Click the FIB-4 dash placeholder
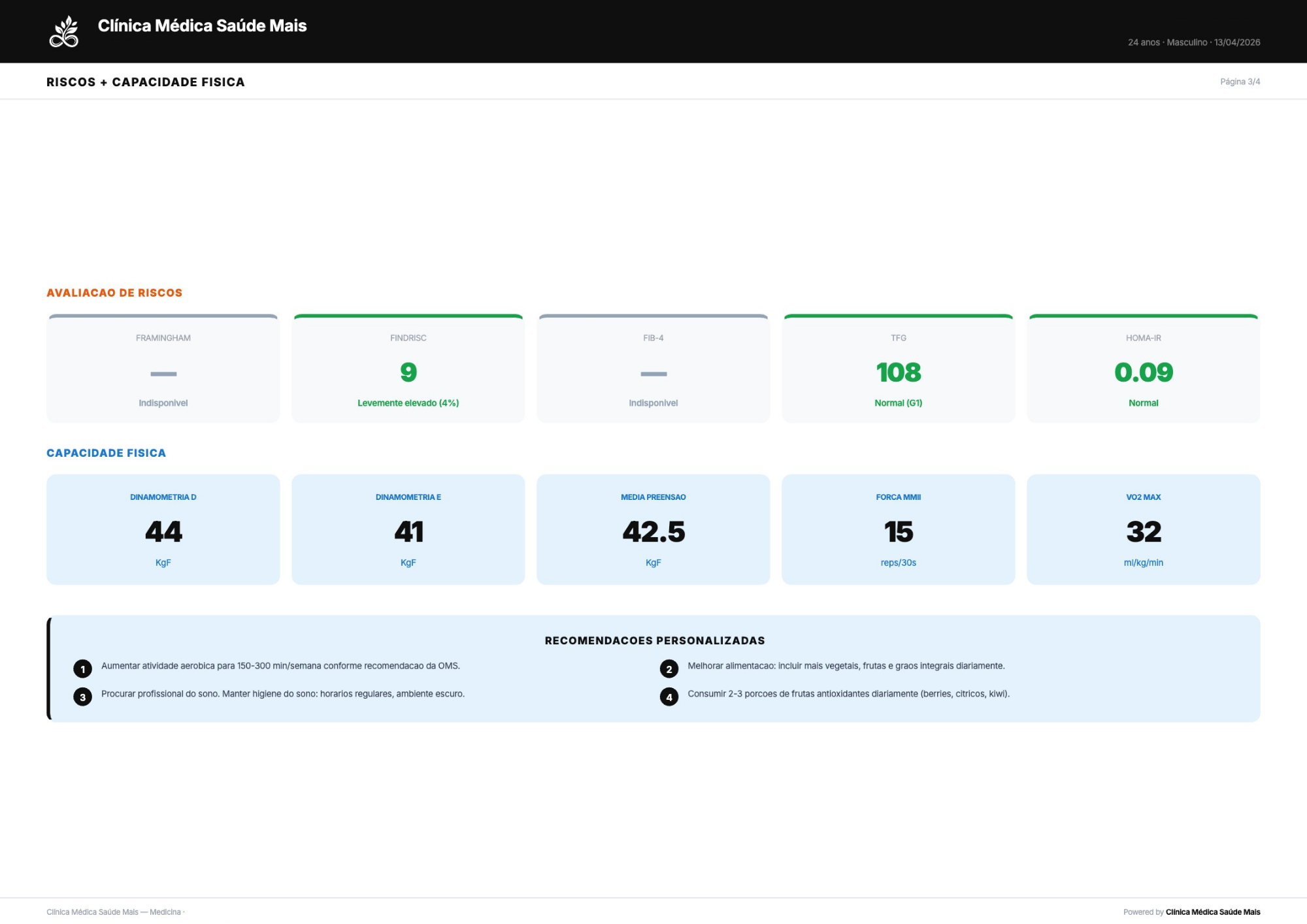Image resolution: width=1307 pixels, height=924 pixels. 653,374
